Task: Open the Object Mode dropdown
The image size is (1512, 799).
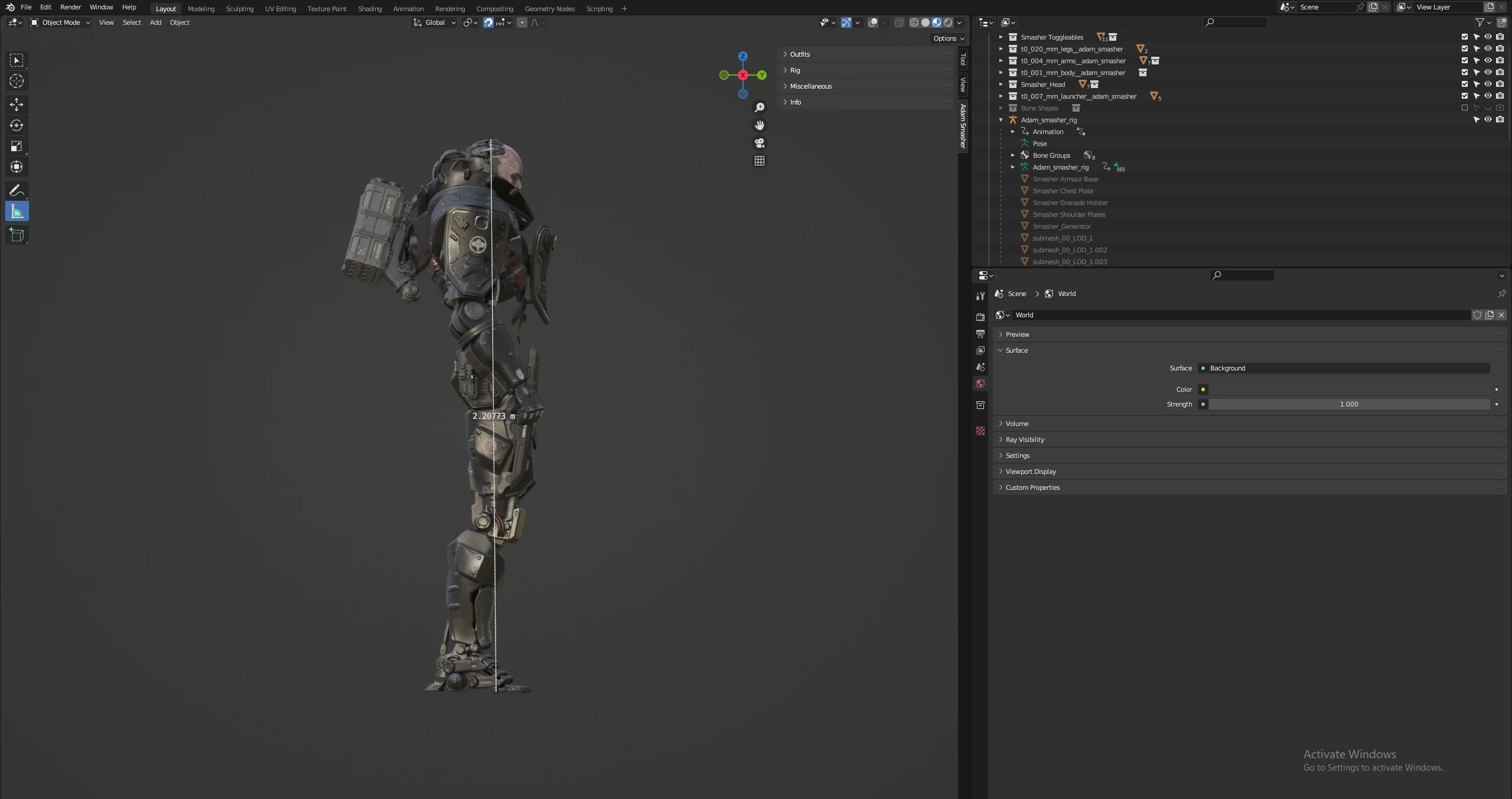Action: [60, 22]
